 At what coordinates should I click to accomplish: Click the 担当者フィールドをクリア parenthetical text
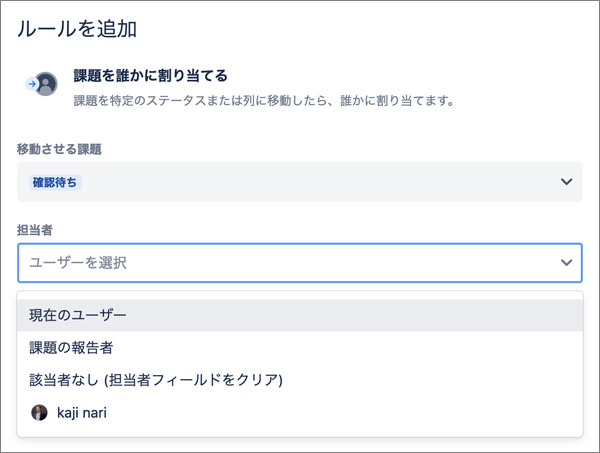193,380
